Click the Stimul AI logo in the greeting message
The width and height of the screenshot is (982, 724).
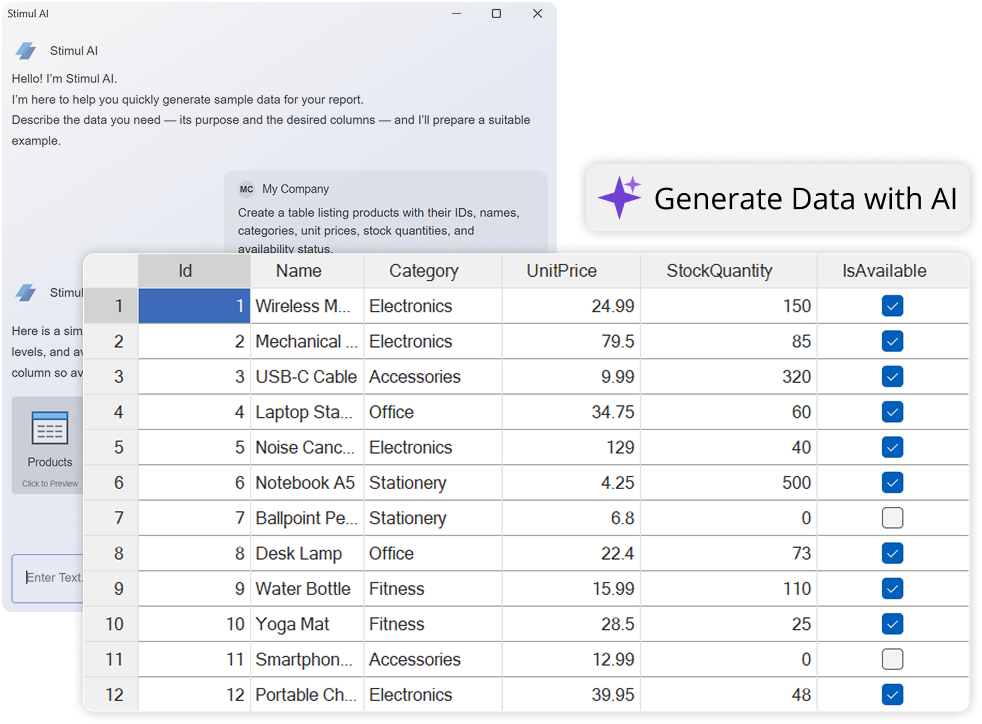tap(24, 50)
